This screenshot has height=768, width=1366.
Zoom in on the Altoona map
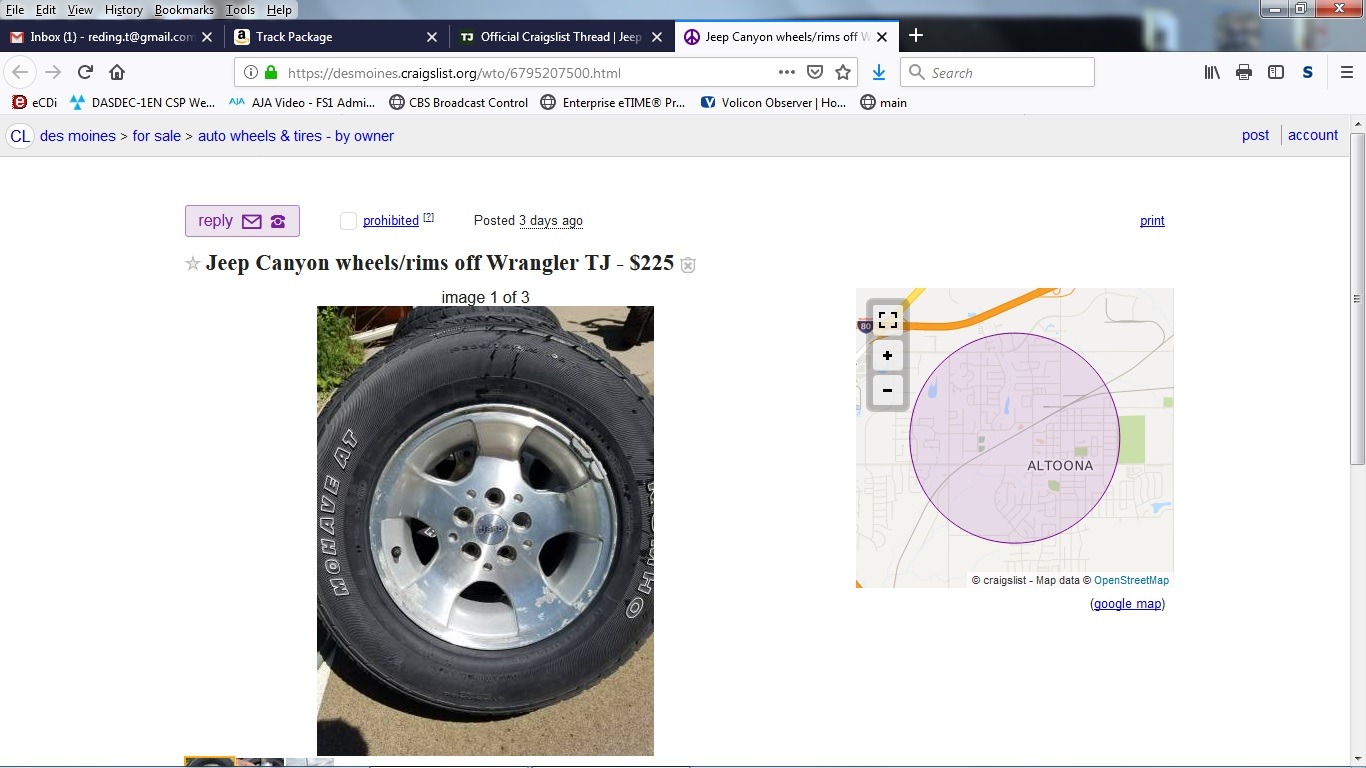(887, 356)
